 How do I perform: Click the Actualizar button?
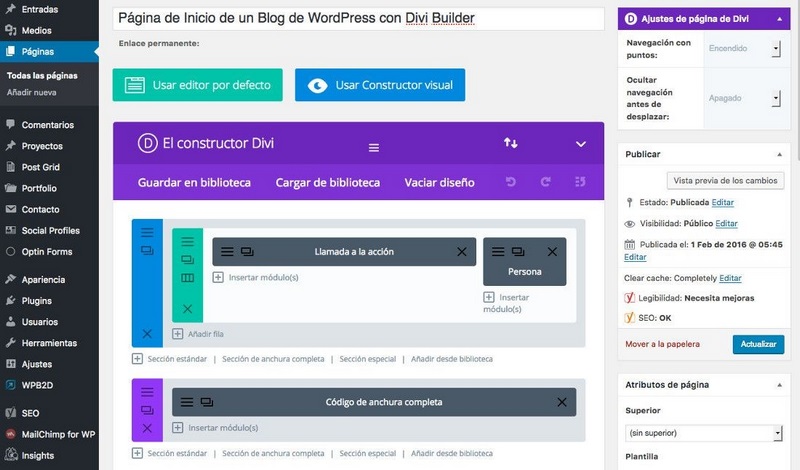point(758,344)
